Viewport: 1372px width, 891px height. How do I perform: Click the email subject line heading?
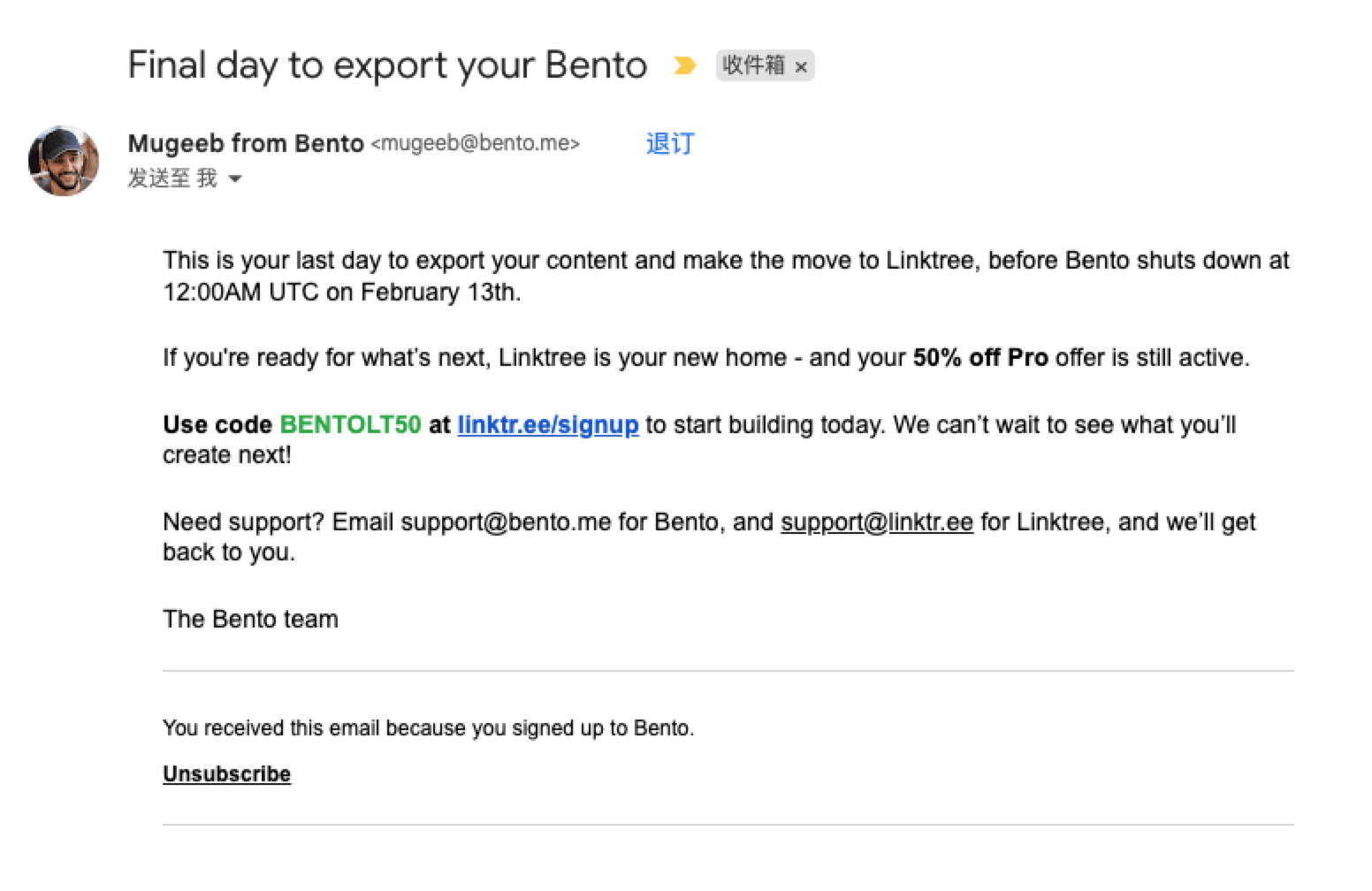[387, 65]
